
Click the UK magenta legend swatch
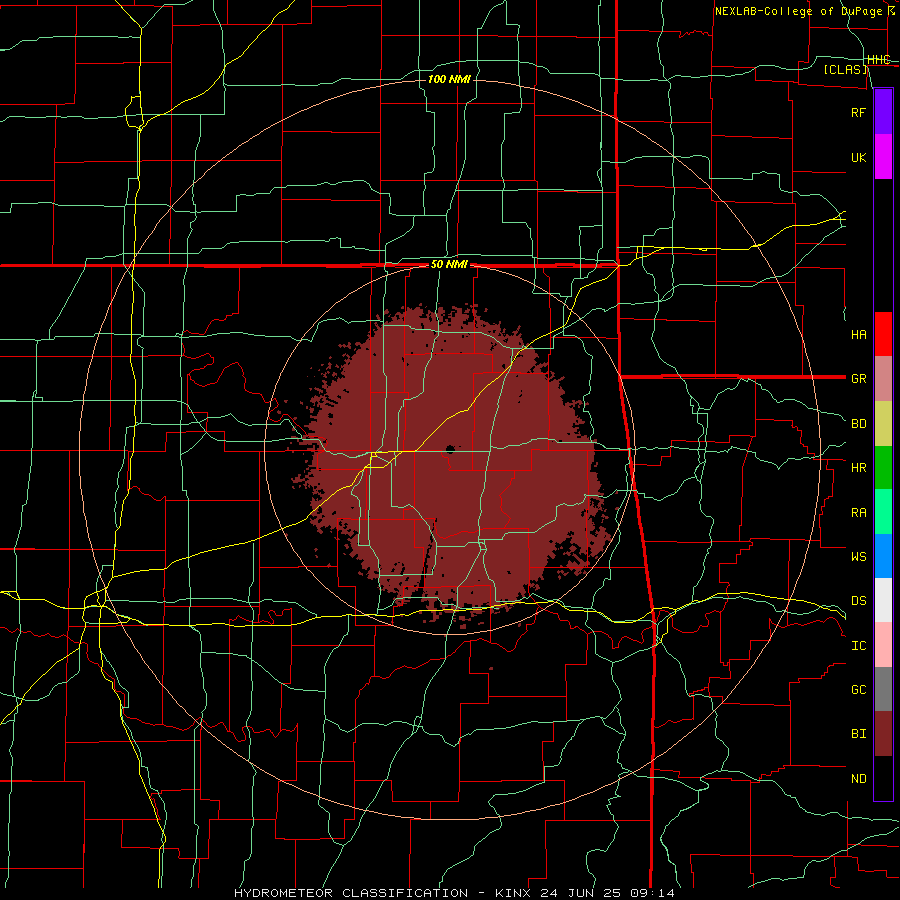pos(883,157)
